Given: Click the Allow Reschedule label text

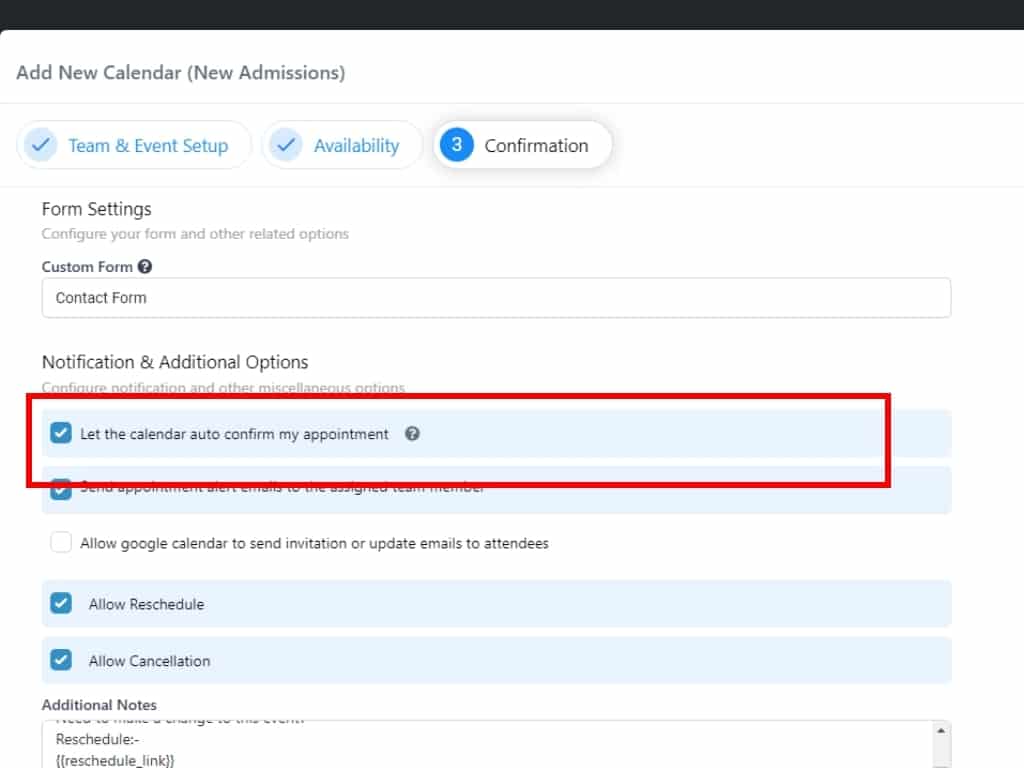Looking at the screenshot, I should click(x=146, y=604).
